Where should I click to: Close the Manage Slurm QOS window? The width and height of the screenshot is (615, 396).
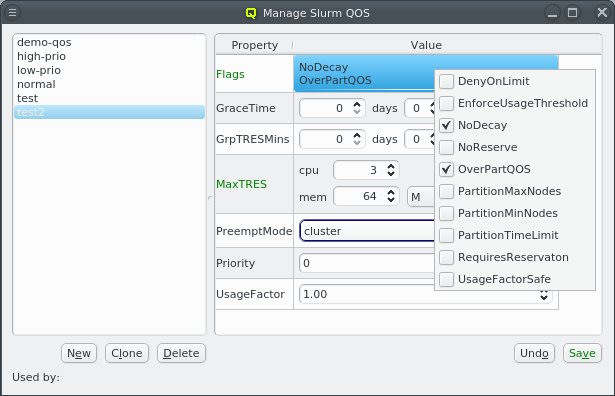(x=602, y=13)
